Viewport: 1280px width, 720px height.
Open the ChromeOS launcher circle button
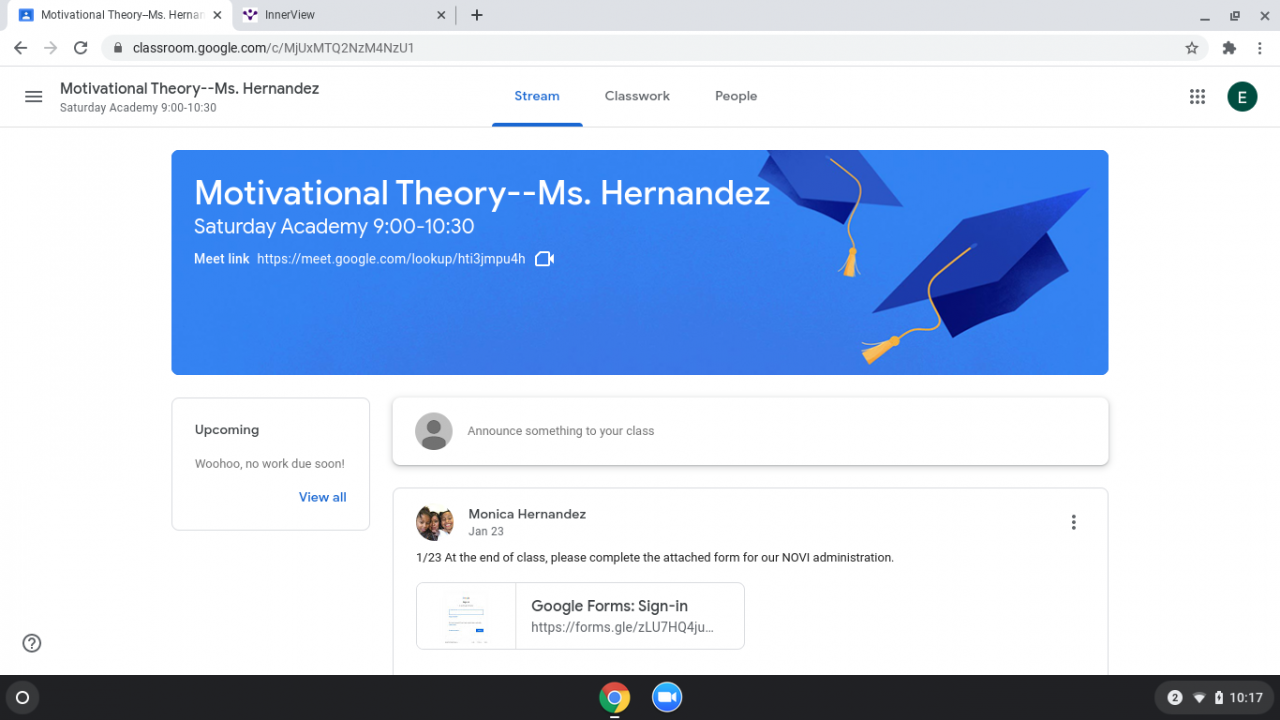tap(23, 698)
